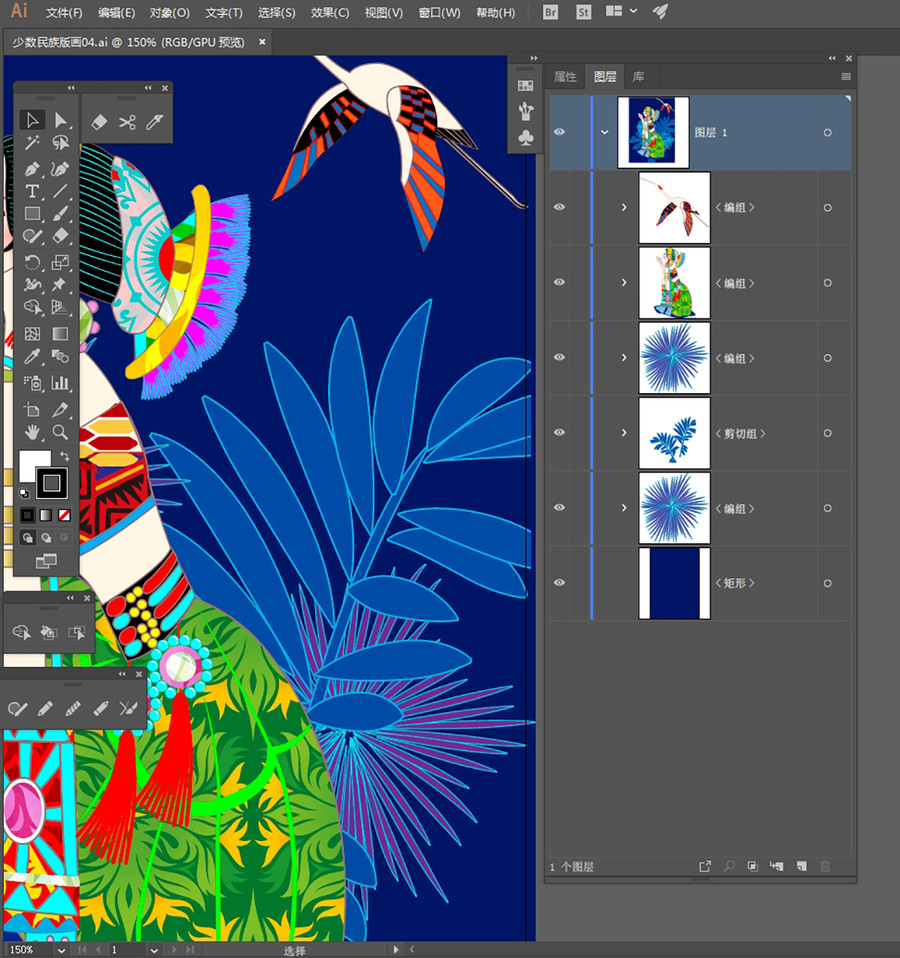The image size is (900, 958).
Task: Select the Column Graph tool
Action: (x=60, y=383)
